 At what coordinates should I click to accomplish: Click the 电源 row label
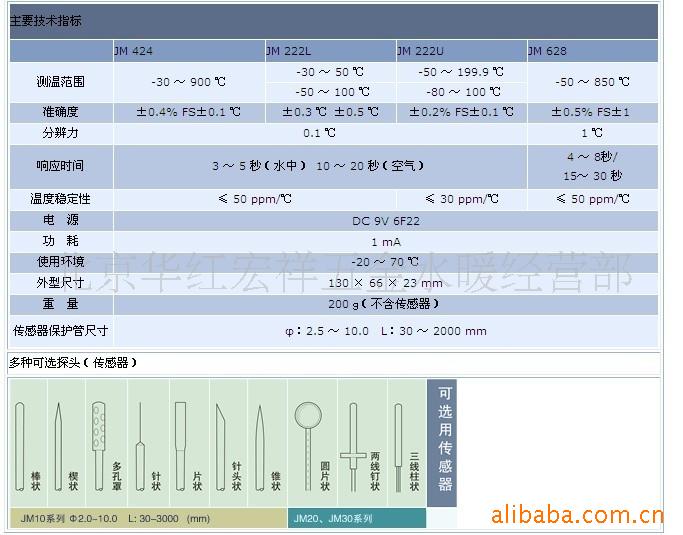coord(61,220)
